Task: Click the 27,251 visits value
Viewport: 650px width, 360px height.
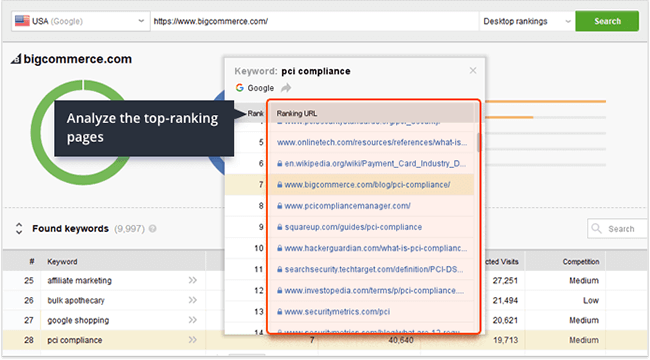Action: 505,280
